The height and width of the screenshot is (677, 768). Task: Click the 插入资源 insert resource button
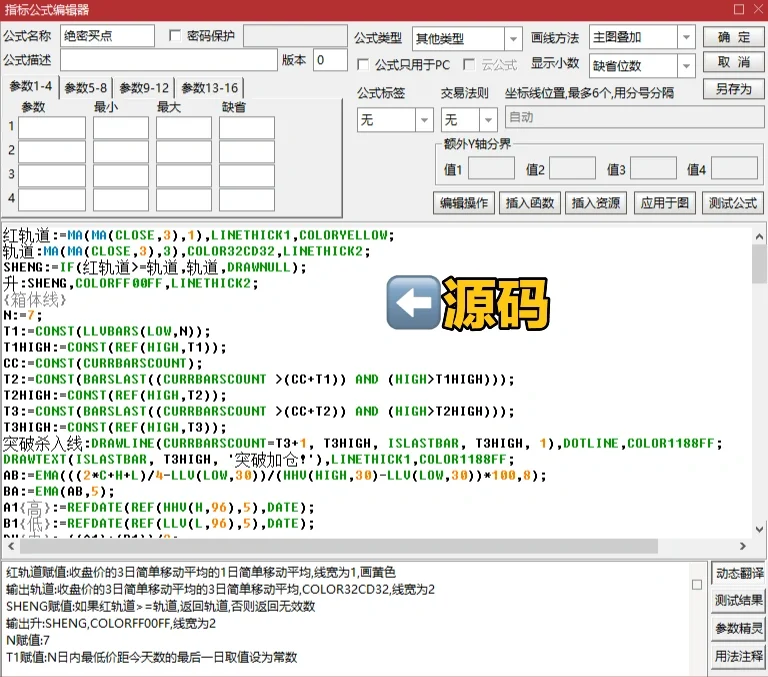(x=596, y=203)
